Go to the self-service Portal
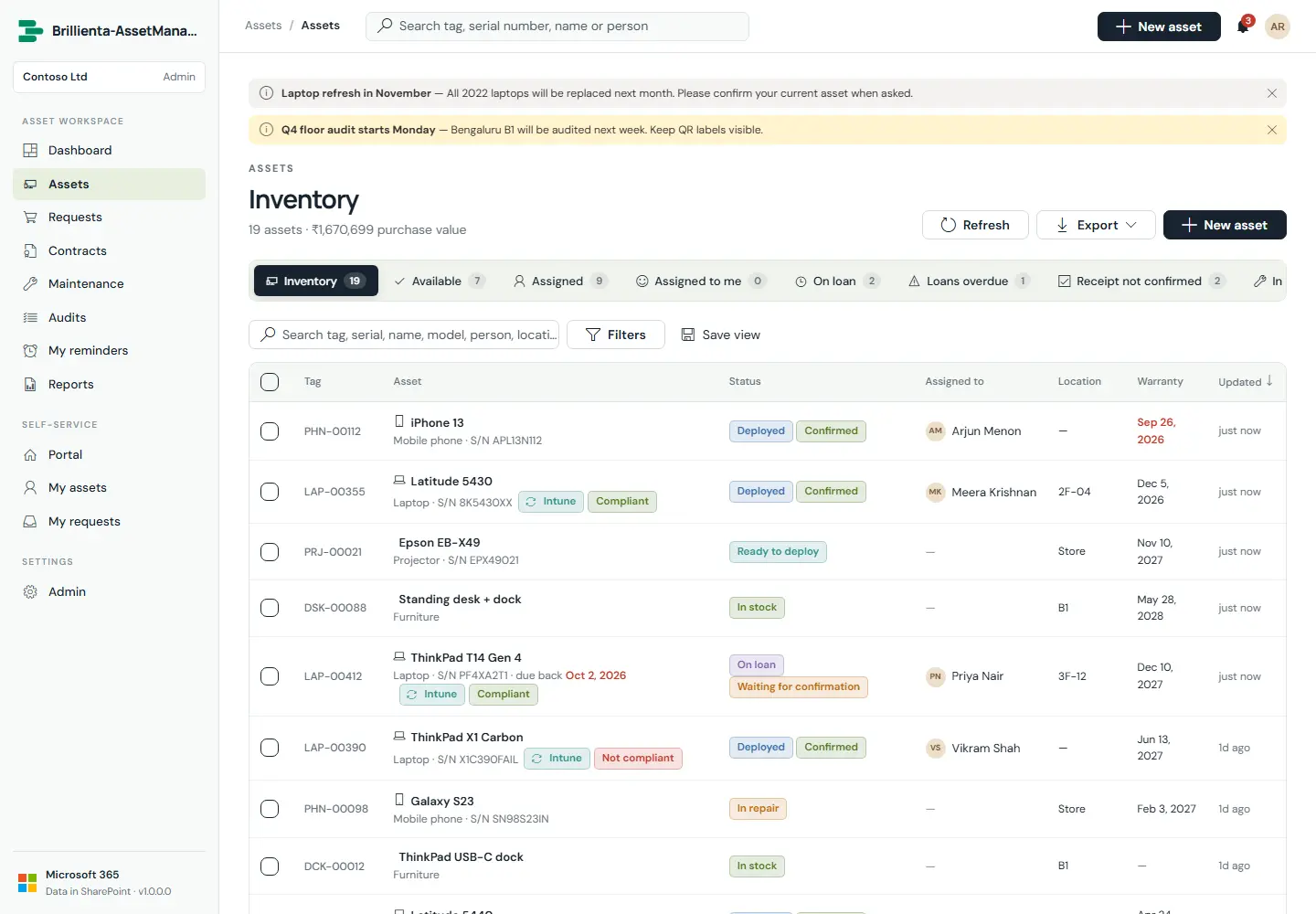 point(109,455)
